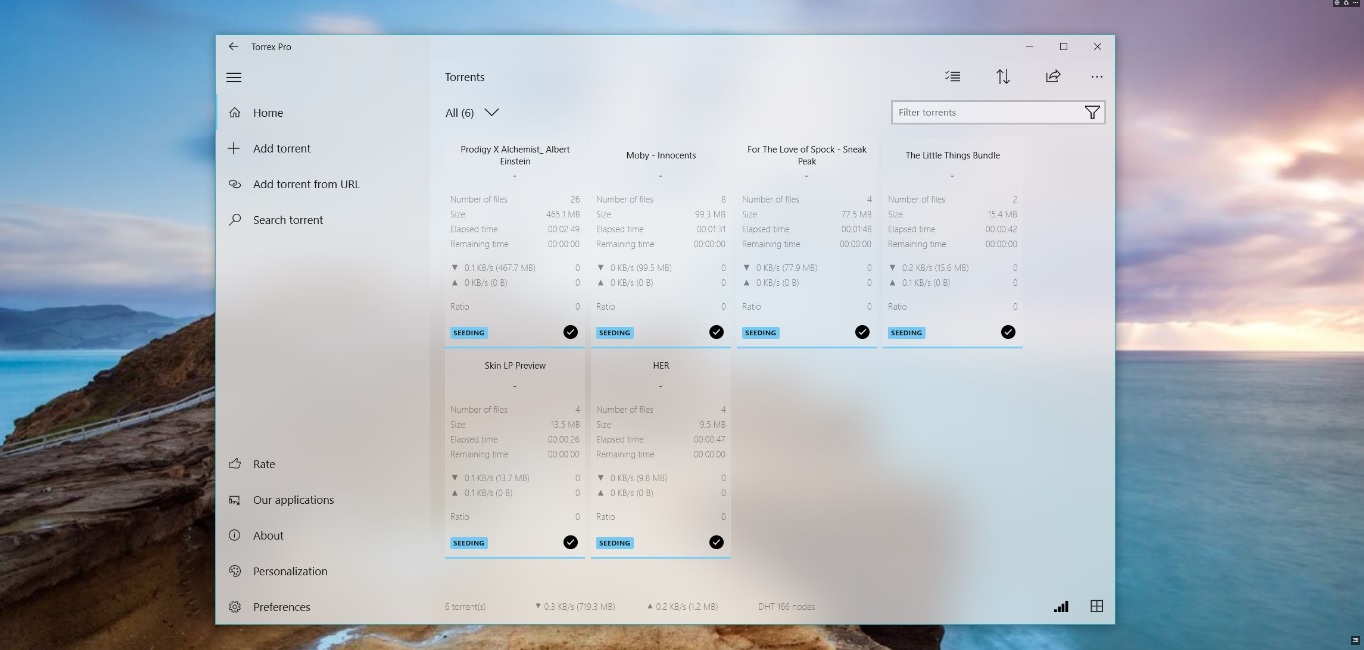Screen dimensions: 1364x650
Task: Click the grid view icon at bottom right
Action: 1097,606
